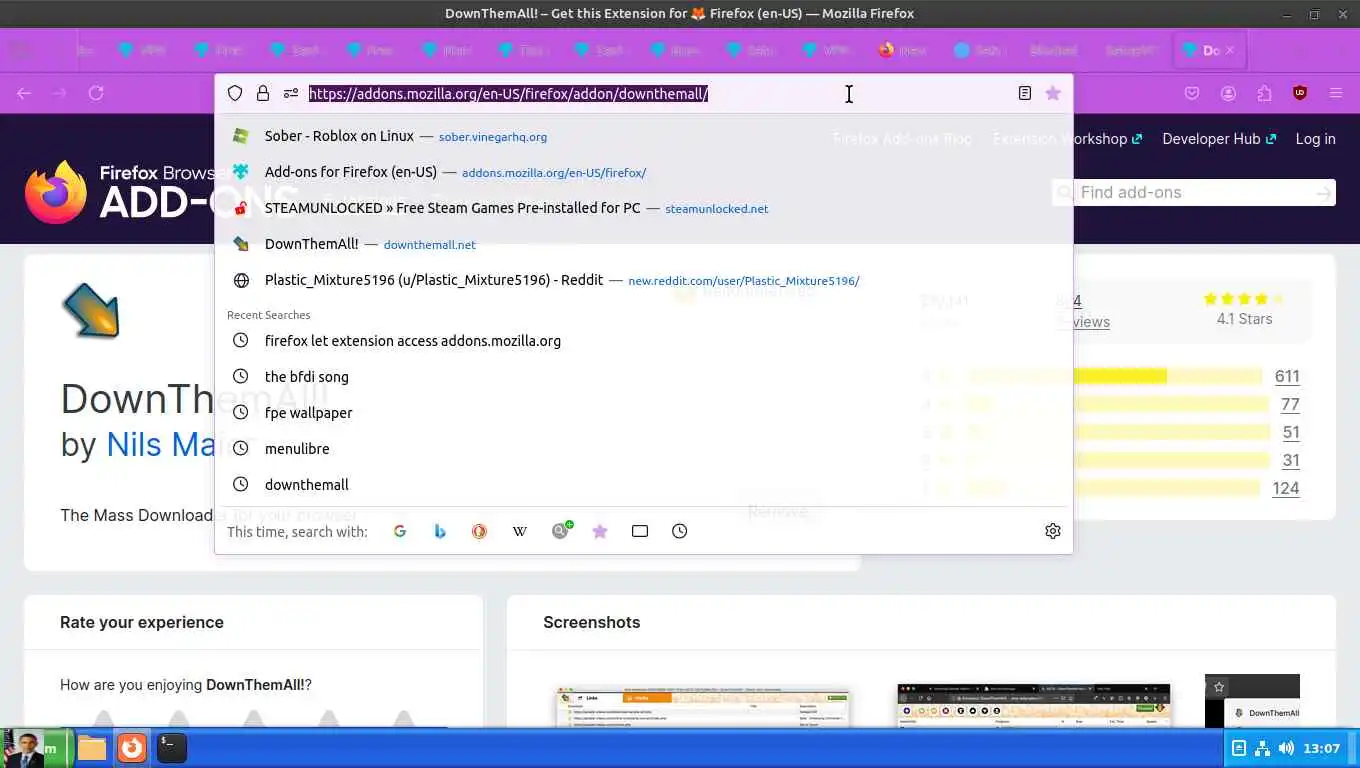The image size is (1360, 768).
Task: Search history using the clock shortcut
Action: 680,531
